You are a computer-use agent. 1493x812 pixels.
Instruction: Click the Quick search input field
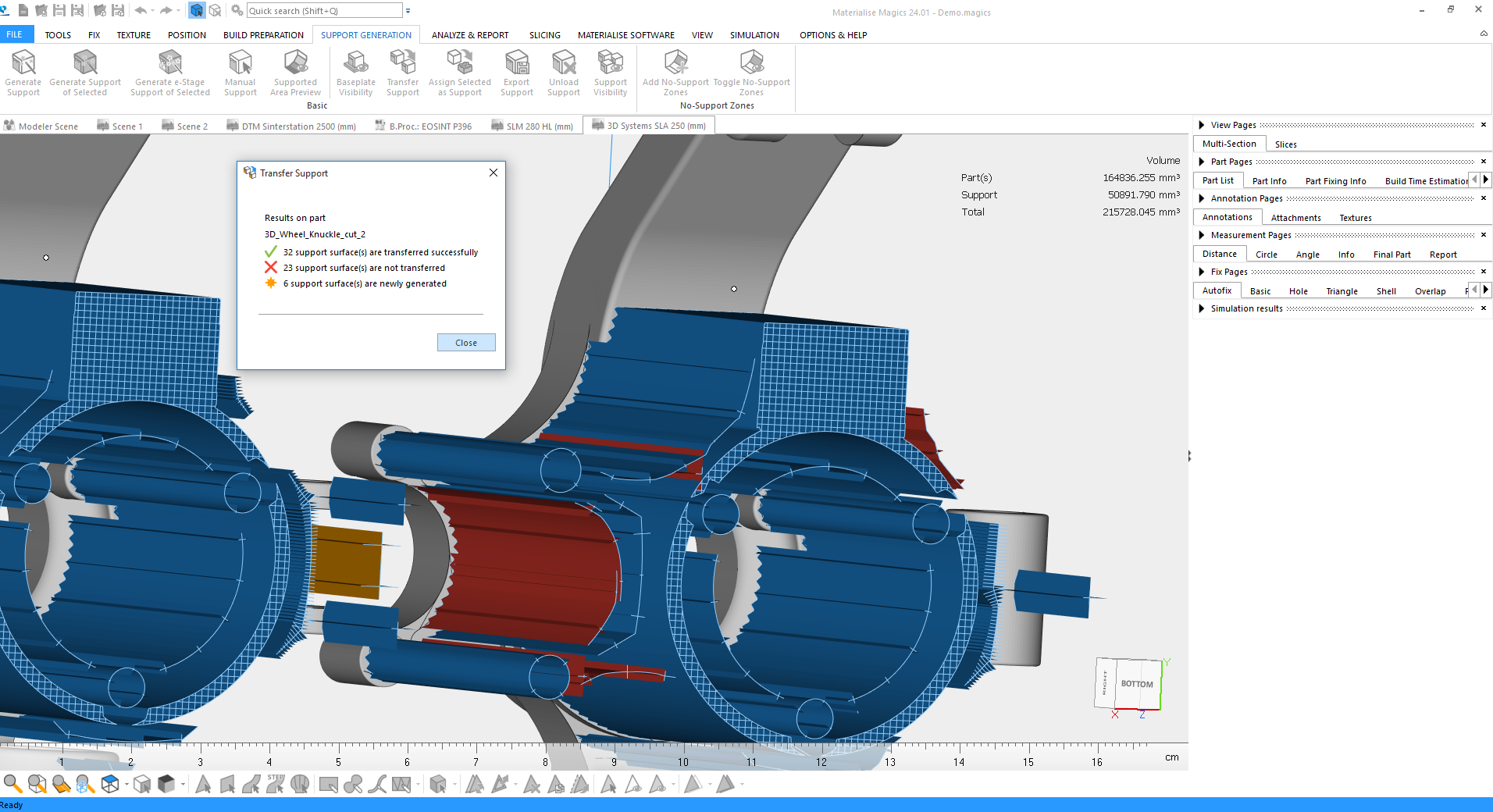click(323, 11)
